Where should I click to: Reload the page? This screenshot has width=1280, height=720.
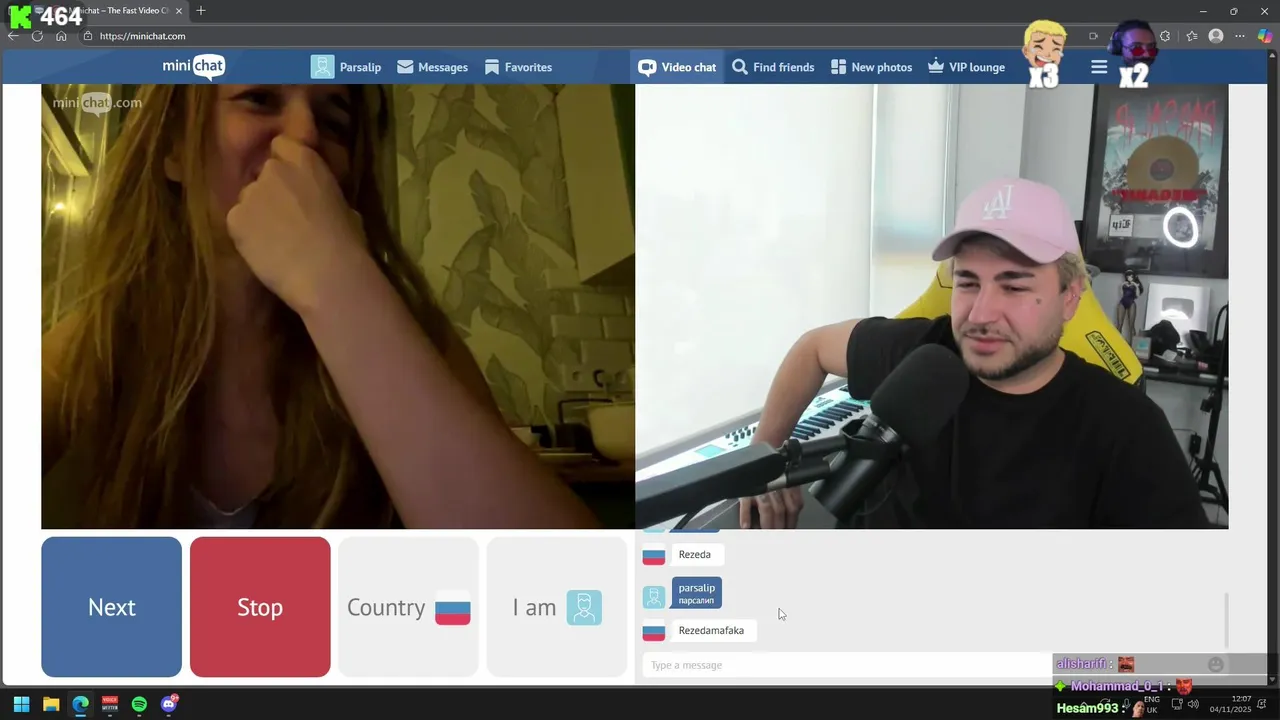coord(37,36)
